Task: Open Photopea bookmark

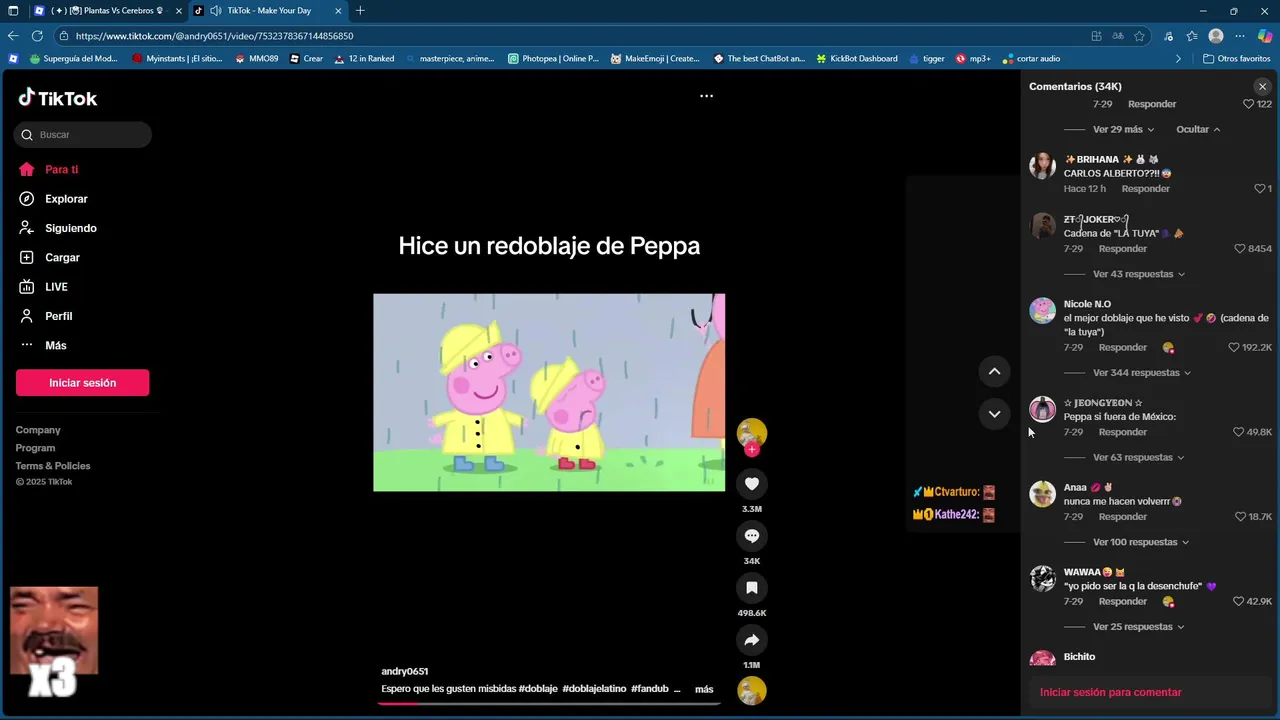Action: (553, 59)
